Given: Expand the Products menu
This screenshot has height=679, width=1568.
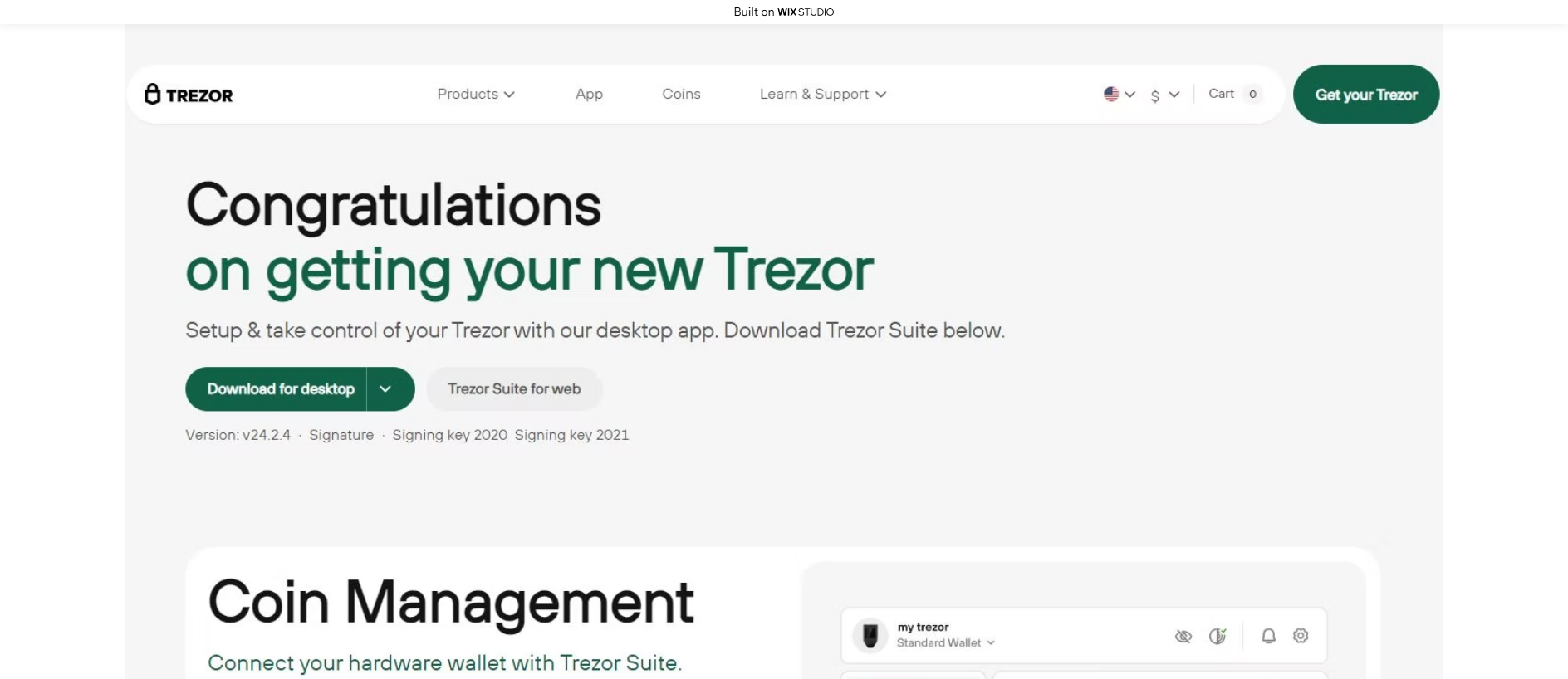Looking at the screenshot, I should pyautogui.click(x=476, y=95).
